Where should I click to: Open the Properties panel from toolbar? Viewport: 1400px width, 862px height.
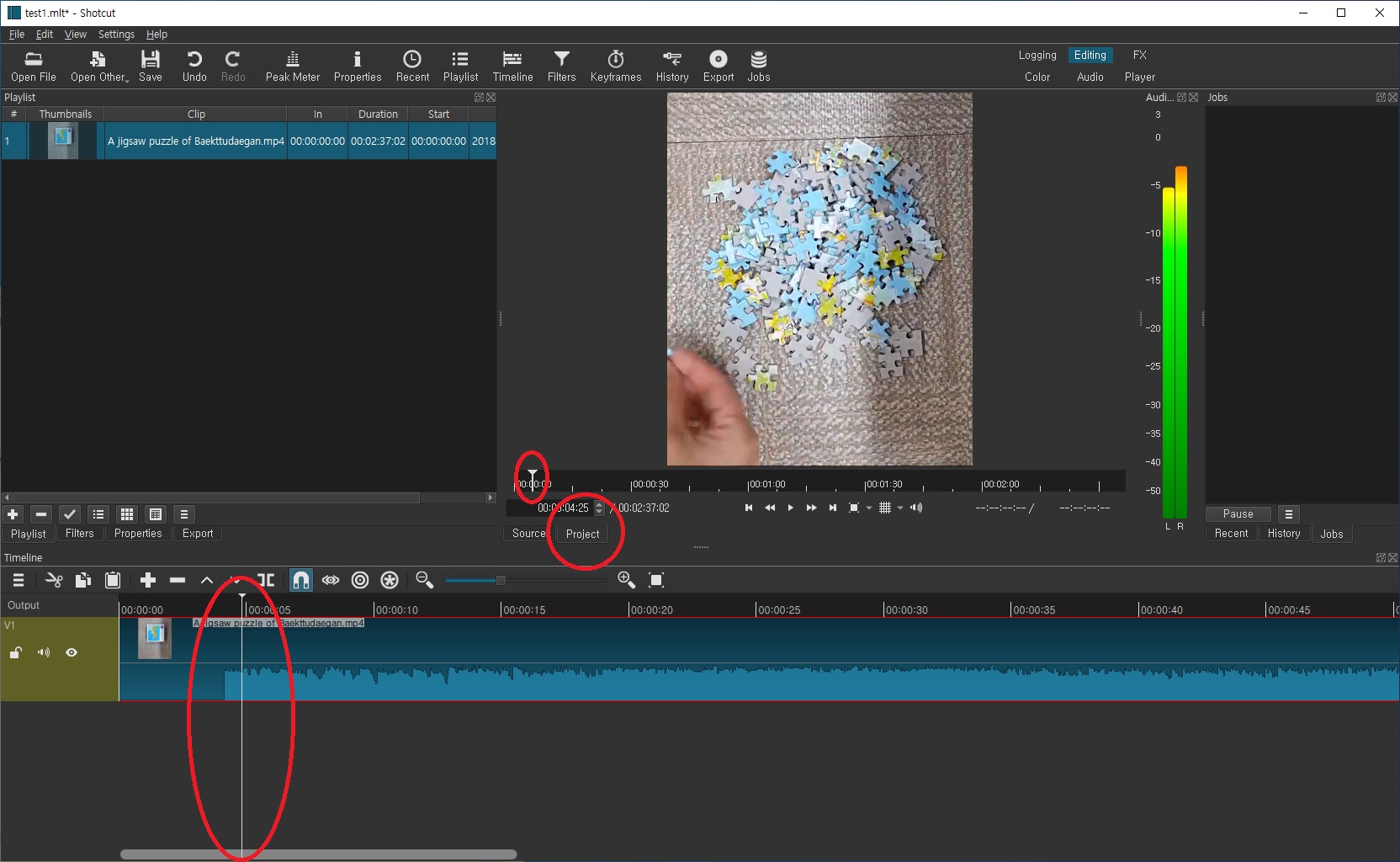(x=358, y=67)
